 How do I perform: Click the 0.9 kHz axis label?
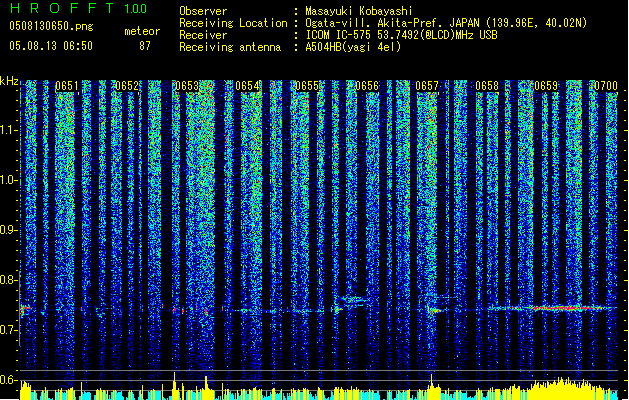pos(9,230)
